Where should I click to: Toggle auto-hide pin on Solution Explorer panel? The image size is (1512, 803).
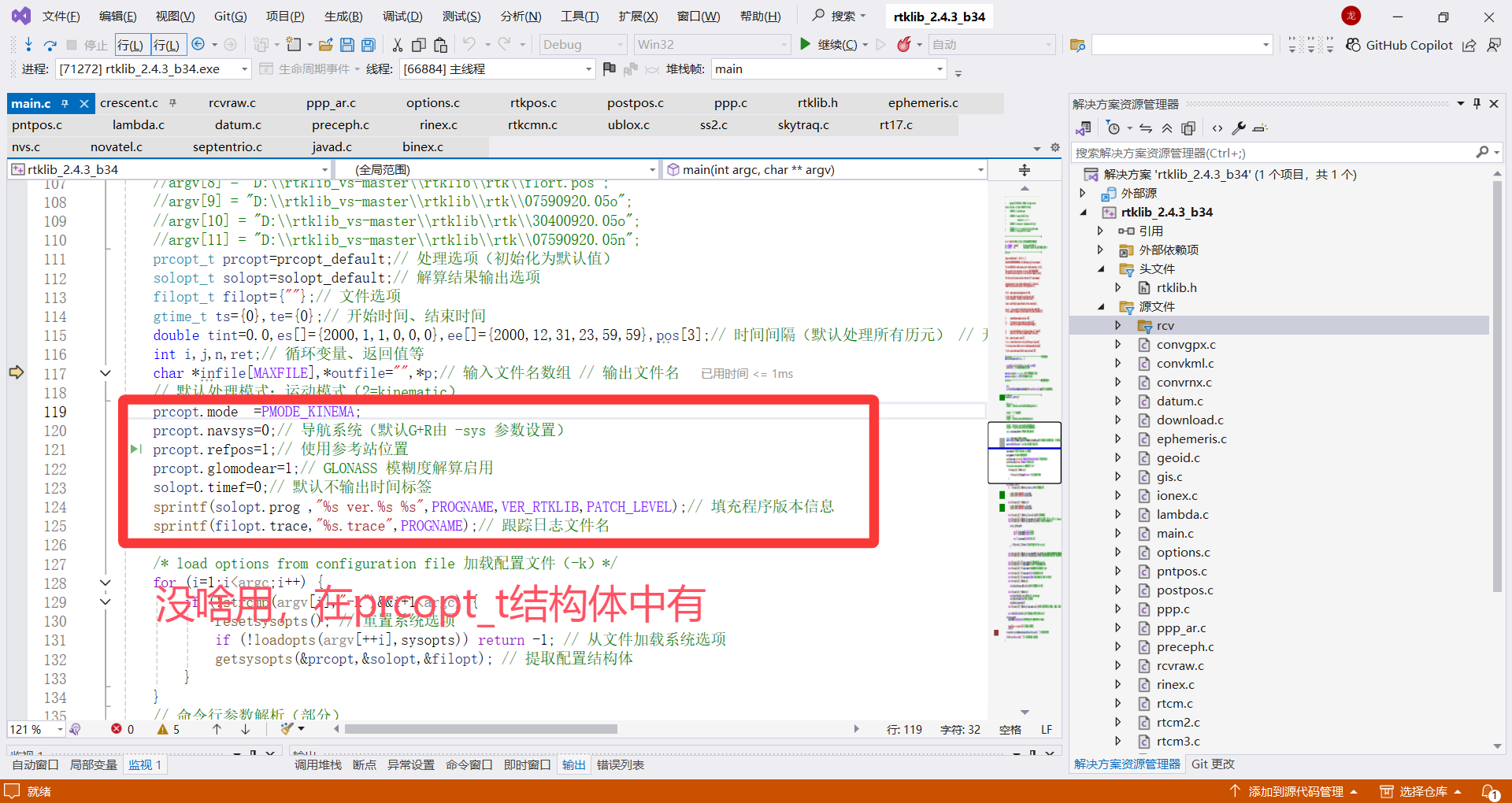point(1477,103)
